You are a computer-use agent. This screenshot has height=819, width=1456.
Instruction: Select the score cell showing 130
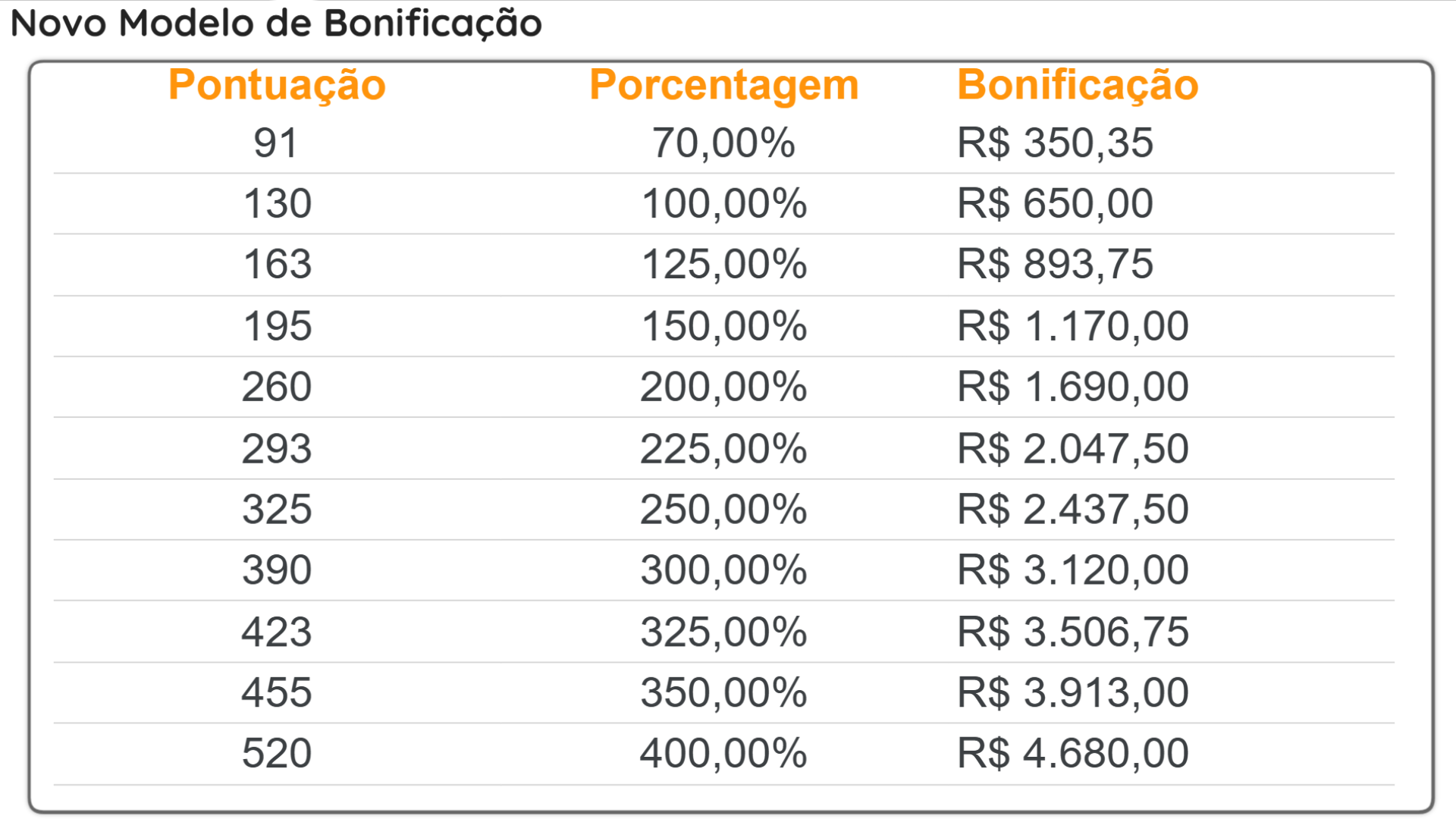[x=277, y=203]
